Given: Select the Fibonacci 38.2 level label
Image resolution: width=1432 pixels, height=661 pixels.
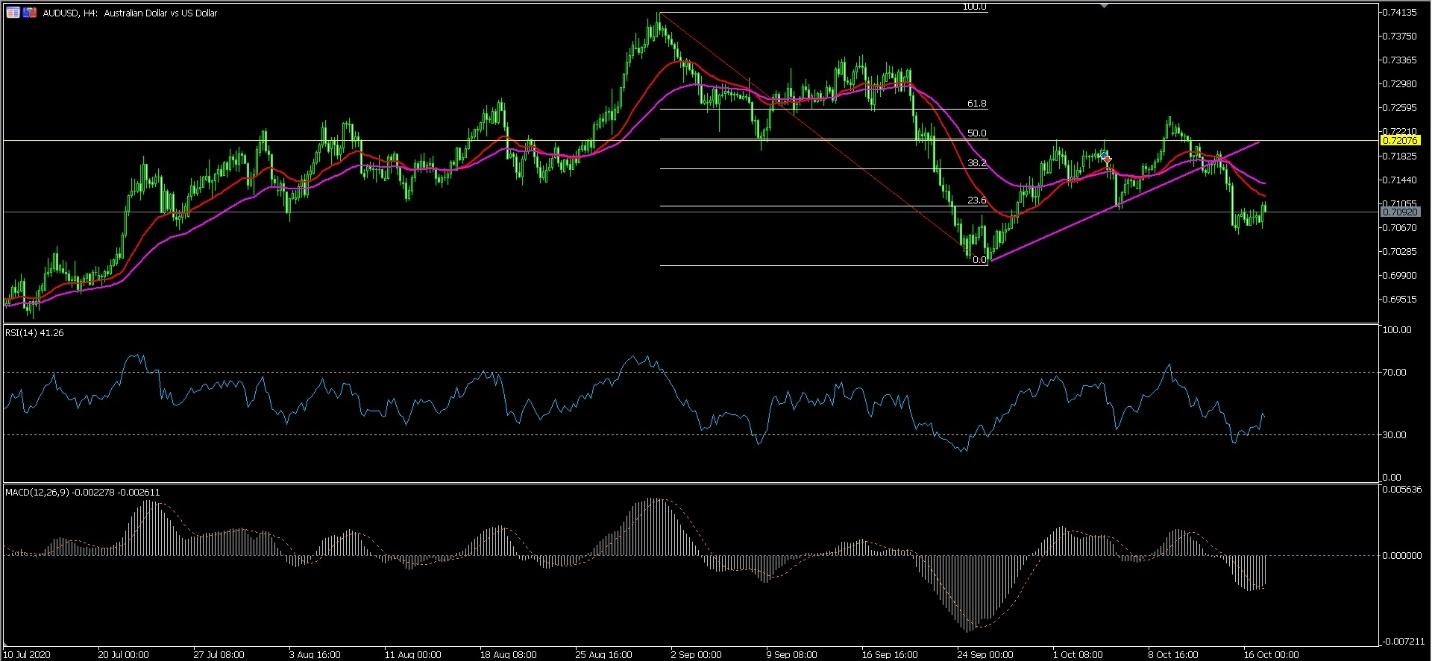Looking at the screenshot, I should (977, 162).
